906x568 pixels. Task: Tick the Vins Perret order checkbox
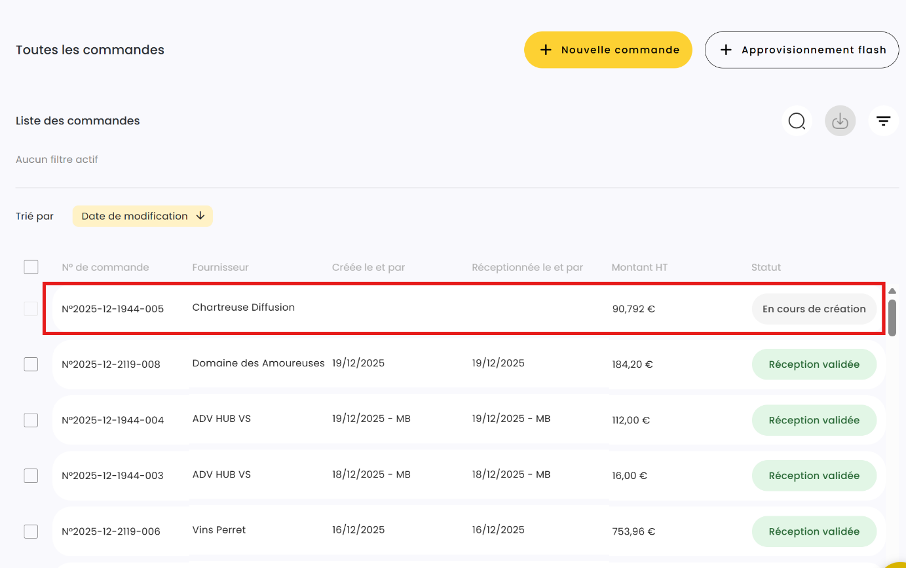click(x=31, y=531)
